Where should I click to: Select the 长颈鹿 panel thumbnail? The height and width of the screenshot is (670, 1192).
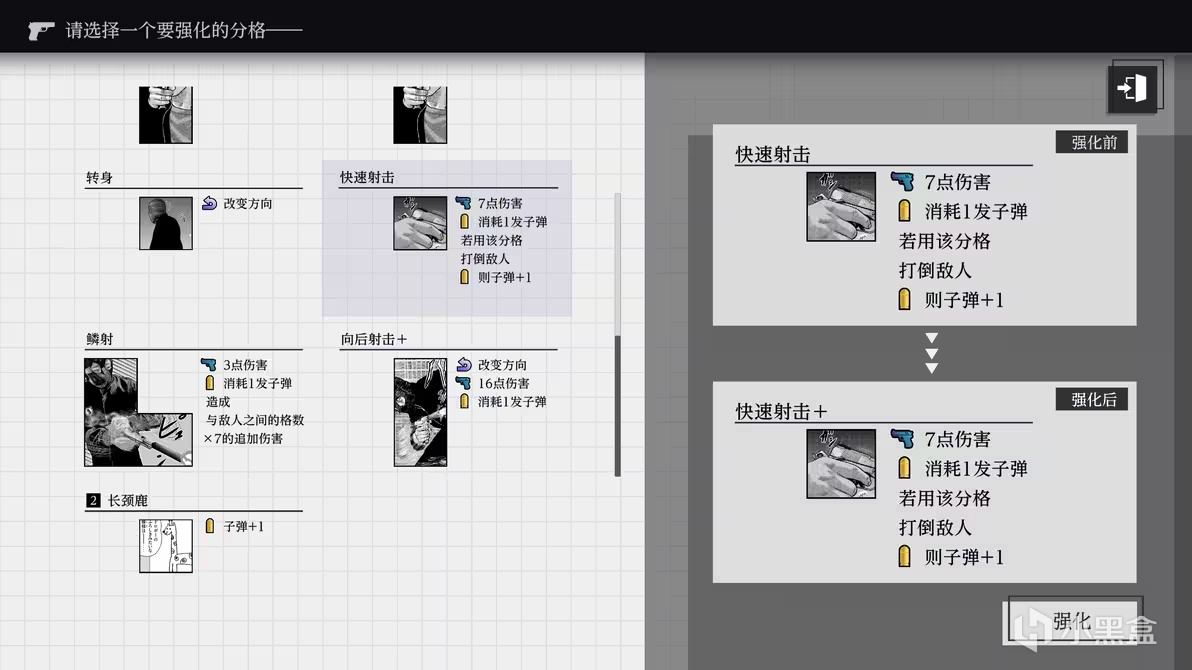(166, 546)
